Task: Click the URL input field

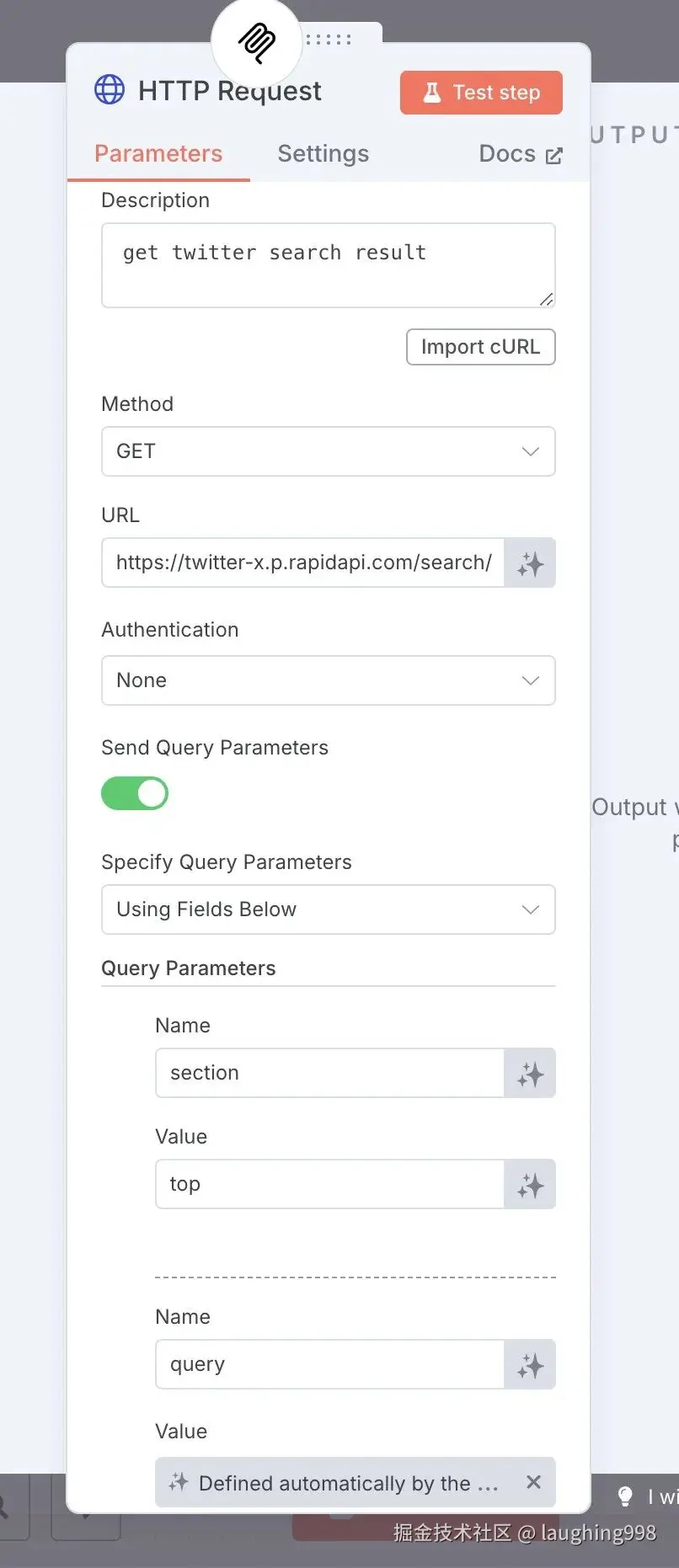Action: 303,563
